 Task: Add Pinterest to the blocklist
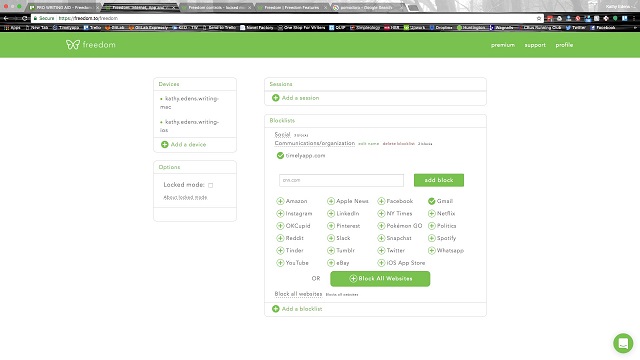tap(331, 226)
